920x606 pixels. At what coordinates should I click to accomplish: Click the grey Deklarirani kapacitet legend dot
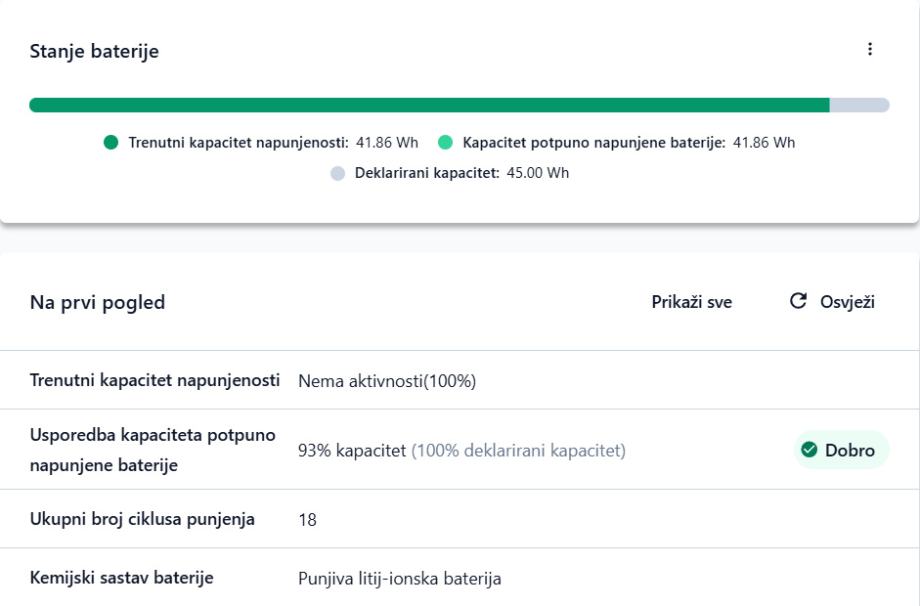pos(337,172)
